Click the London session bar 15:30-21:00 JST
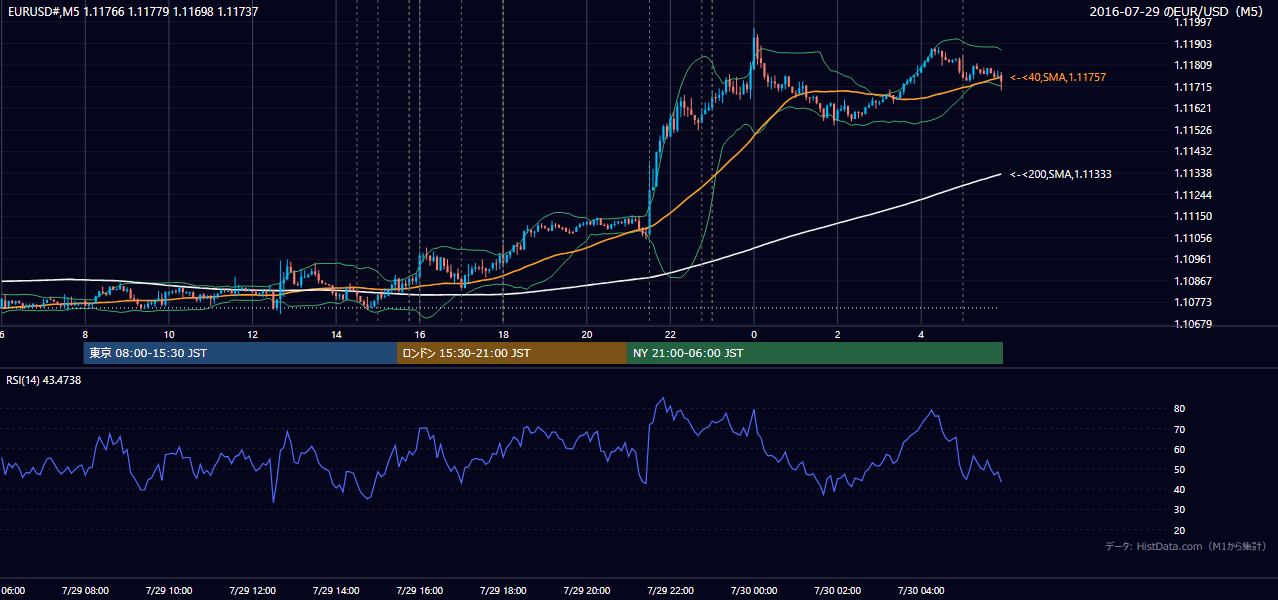 click(x=512, y=353)
